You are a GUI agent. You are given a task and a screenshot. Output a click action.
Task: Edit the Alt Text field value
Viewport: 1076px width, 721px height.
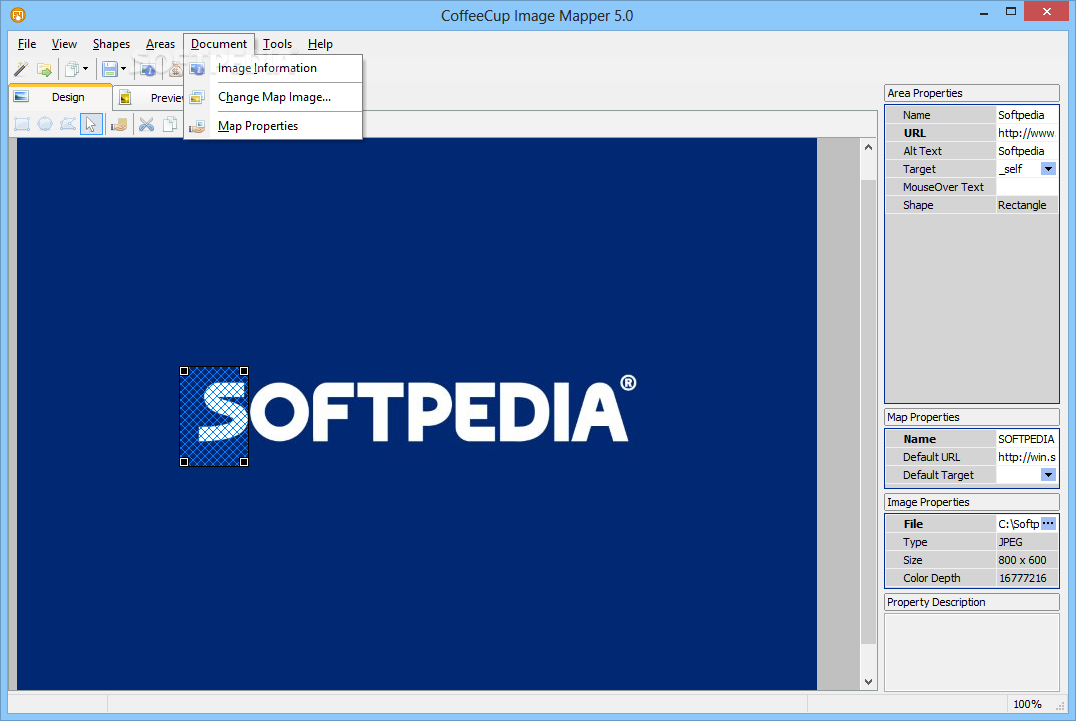[1027, 151]
